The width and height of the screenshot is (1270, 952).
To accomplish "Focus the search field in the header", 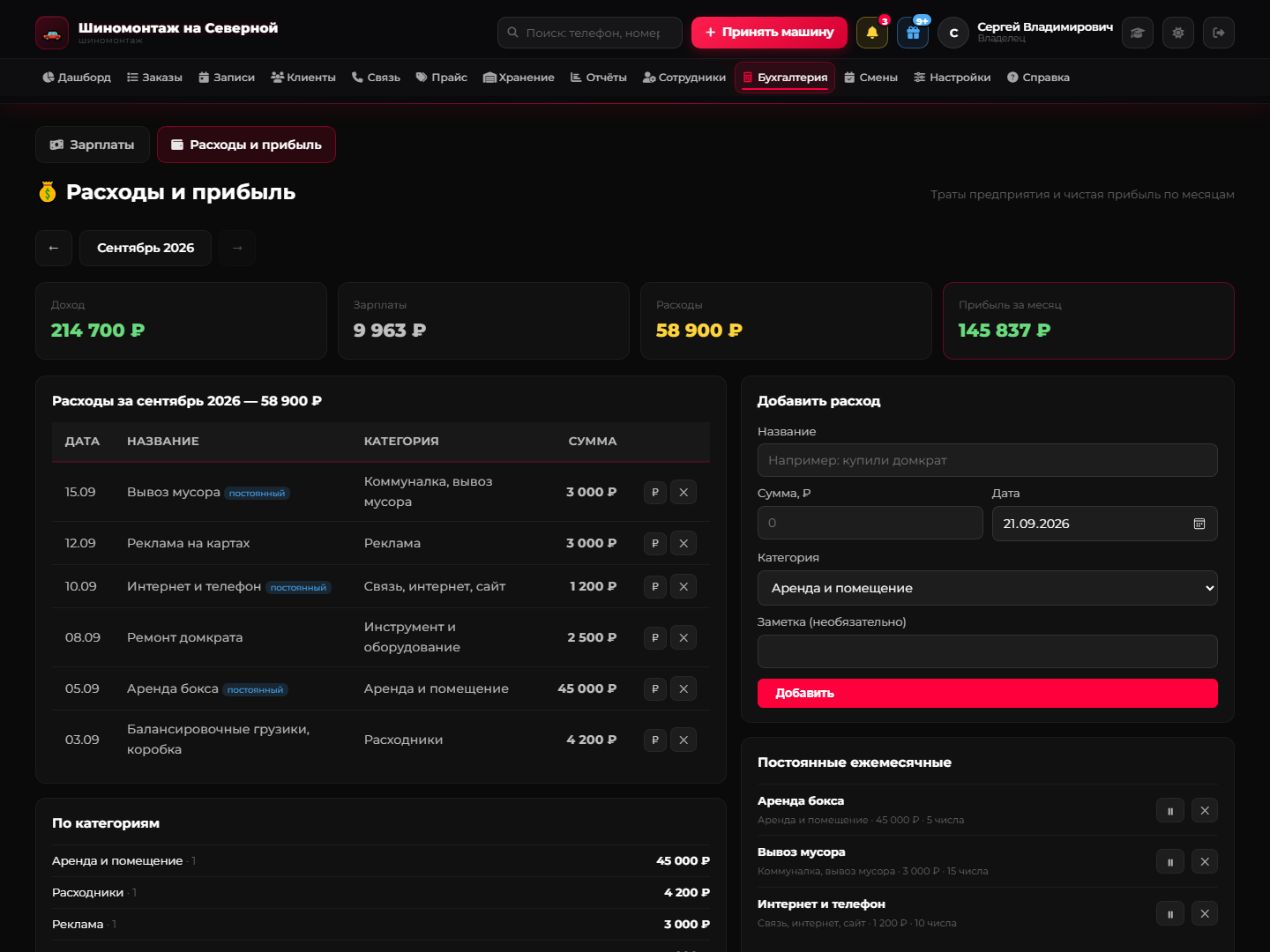I will tap(590, 33).
